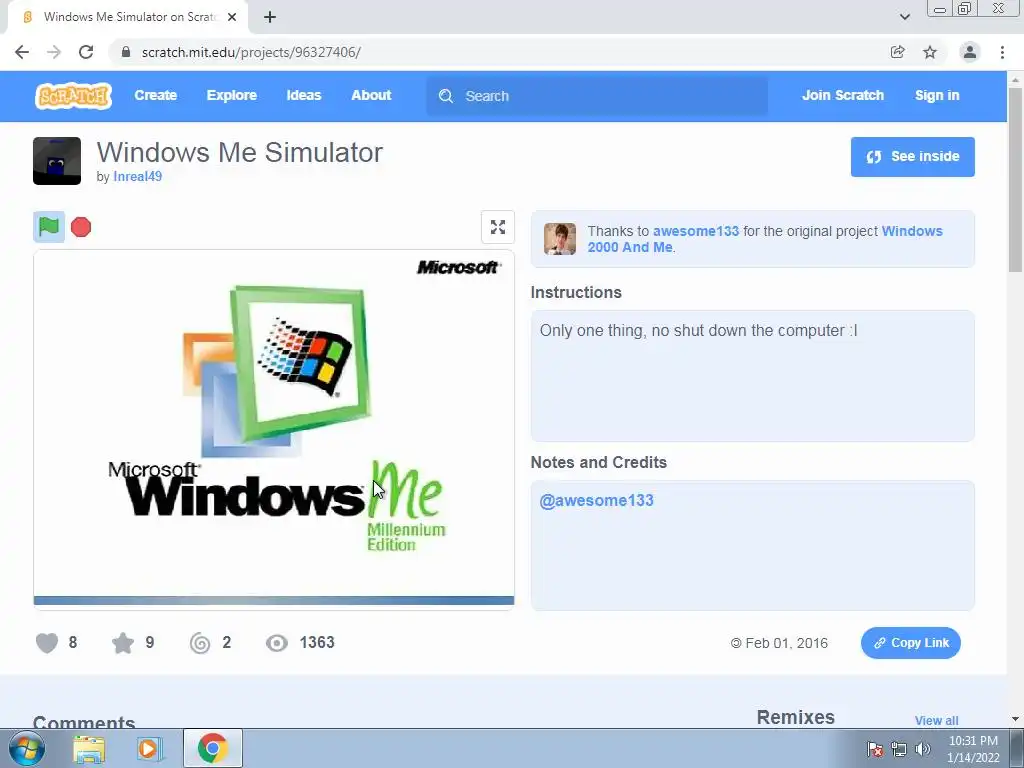The height and width of the screenshot is (768, 1024).
Task: Click Action Center flag tray icon
Action: coord(875,749)
